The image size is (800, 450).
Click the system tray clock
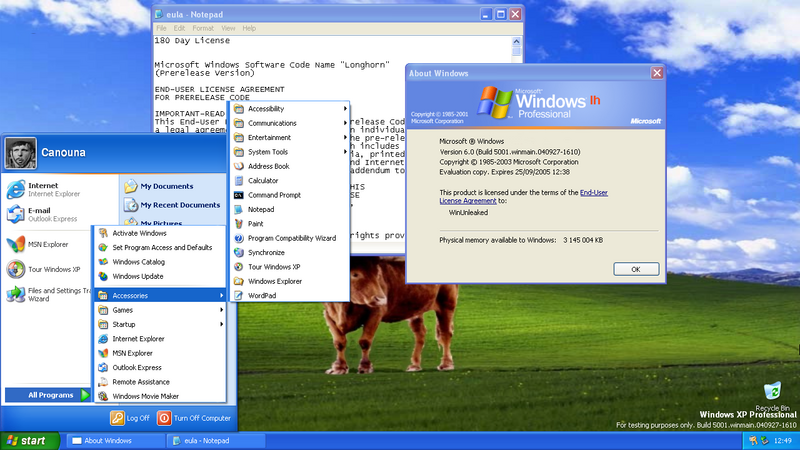tap(783, 441)
